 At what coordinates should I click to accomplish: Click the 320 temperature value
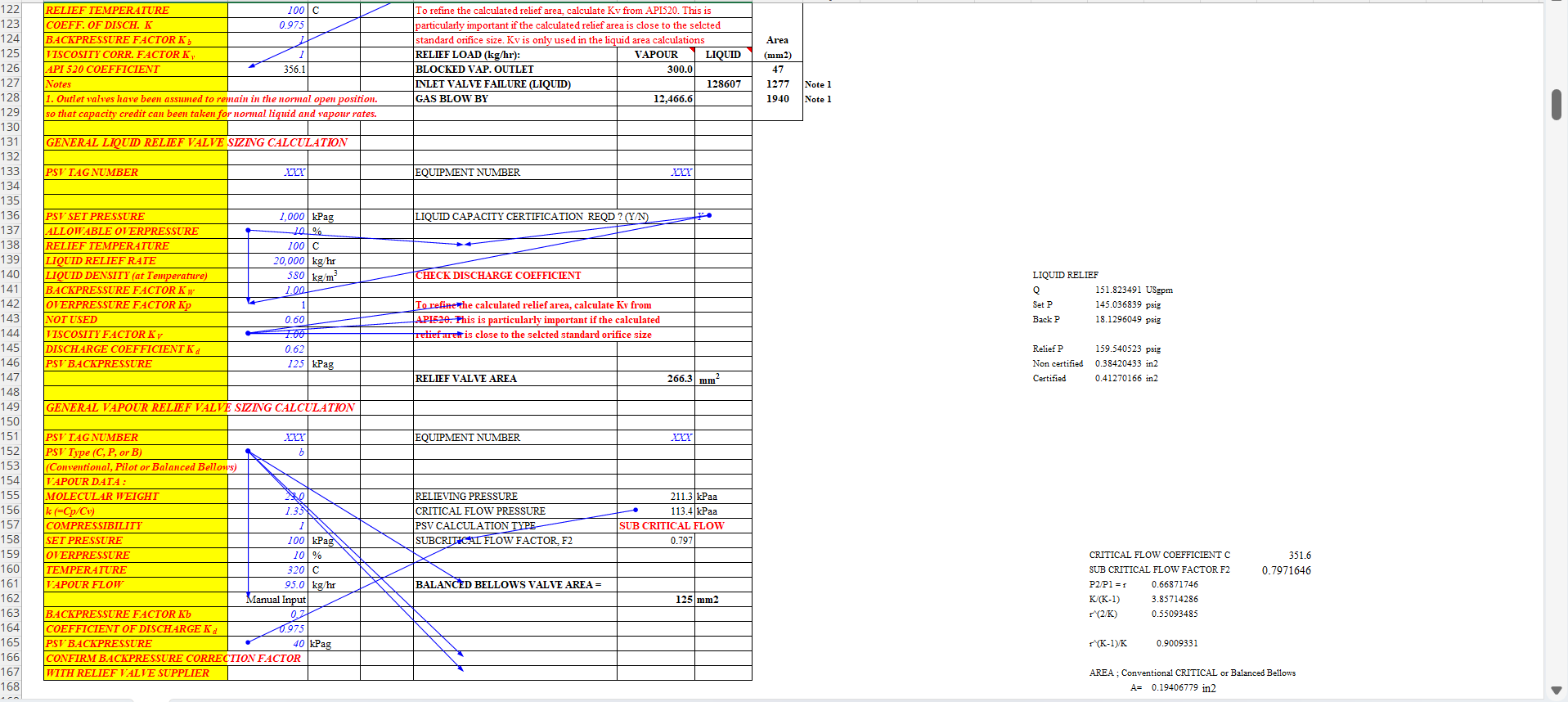pyautogui.click(x=267, y=570)
